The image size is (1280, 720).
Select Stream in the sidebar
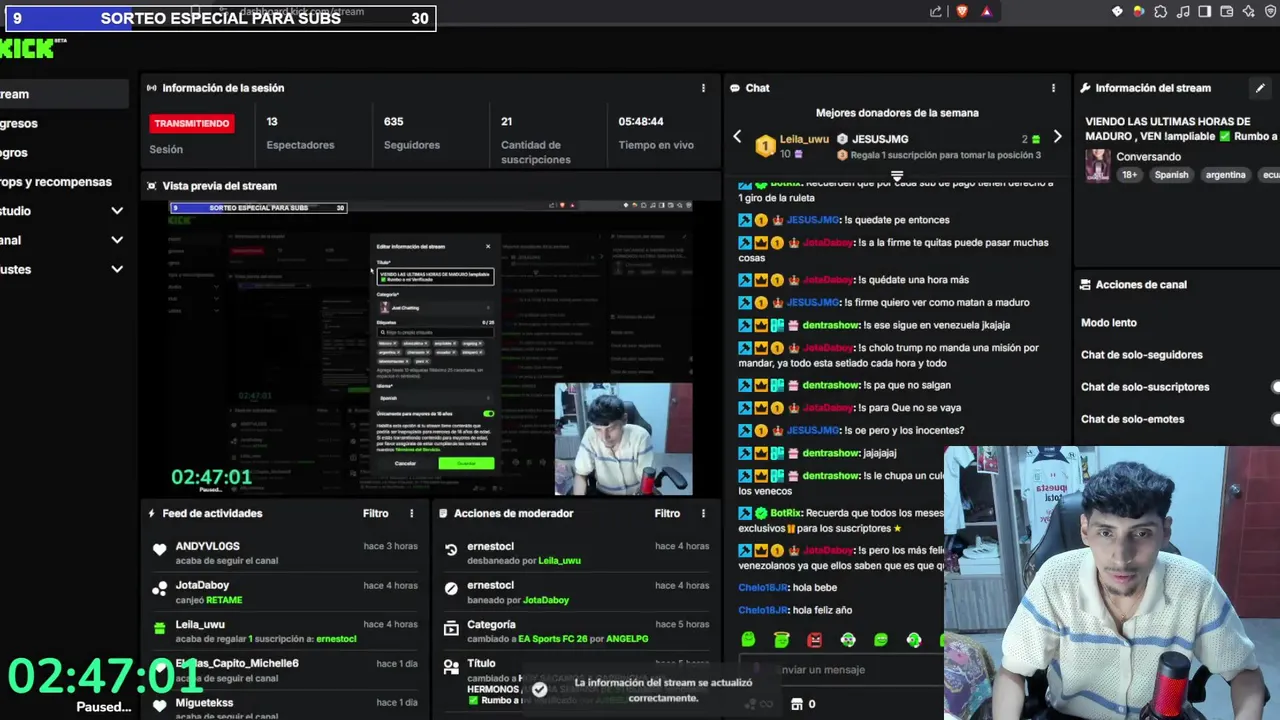pyautogui.click(x=64, y=94)
